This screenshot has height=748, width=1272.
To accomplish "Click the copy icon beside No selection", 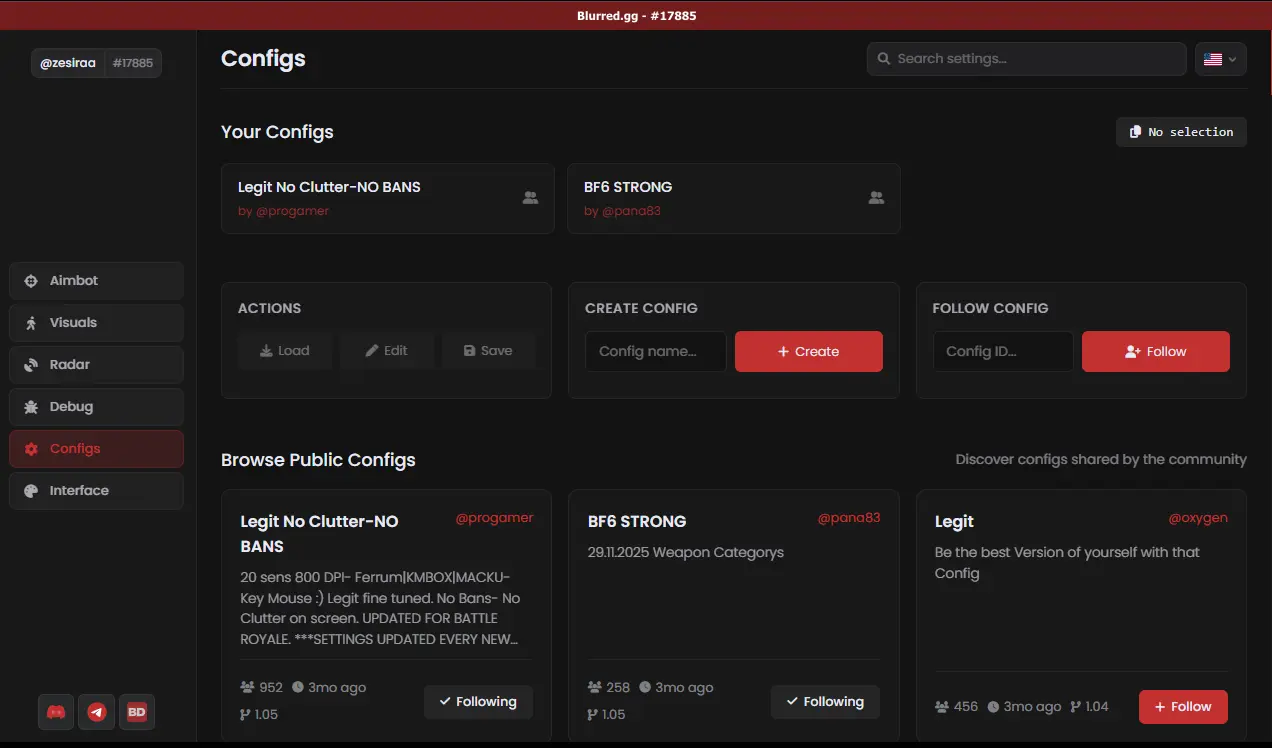I will pyautogui.click(x=1135, y=132).
